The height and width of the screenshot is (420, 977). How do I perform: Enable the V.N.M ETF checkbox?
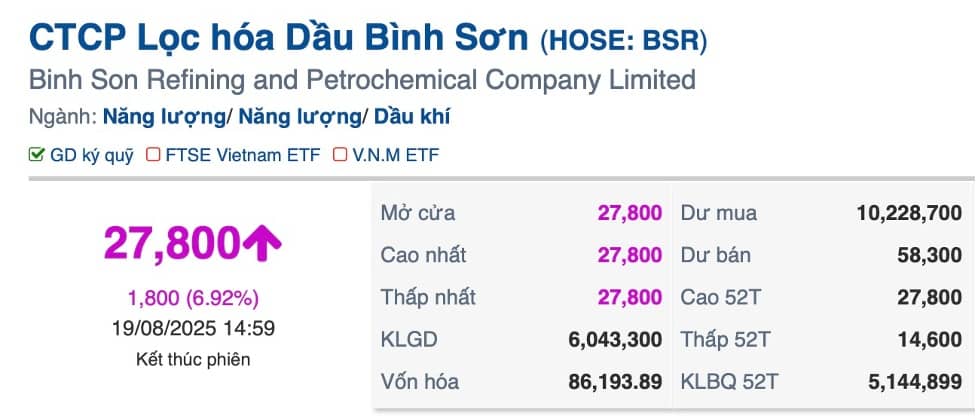[x=340, y=155]
